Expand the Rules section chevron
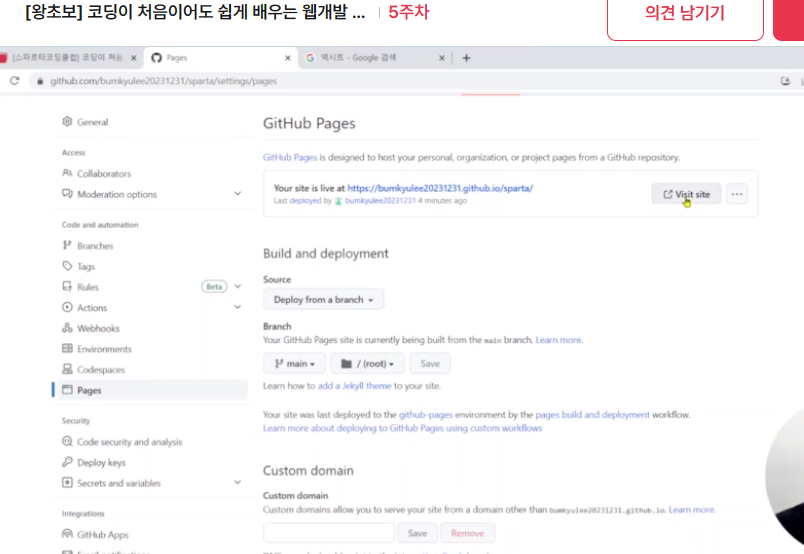The image size is (804, 554). point(237,286)
